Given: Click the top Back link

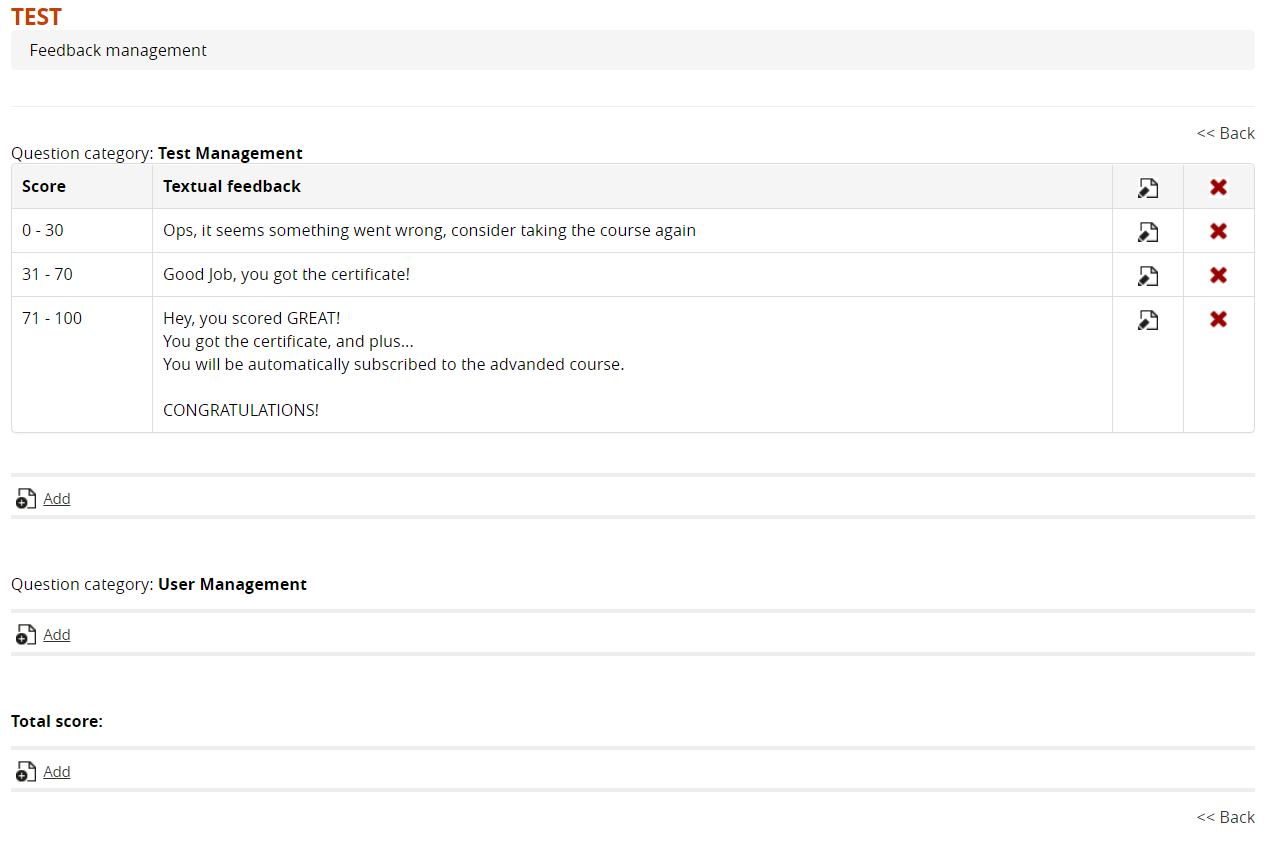Looking at the screenshot, I should pos(1225,133).
